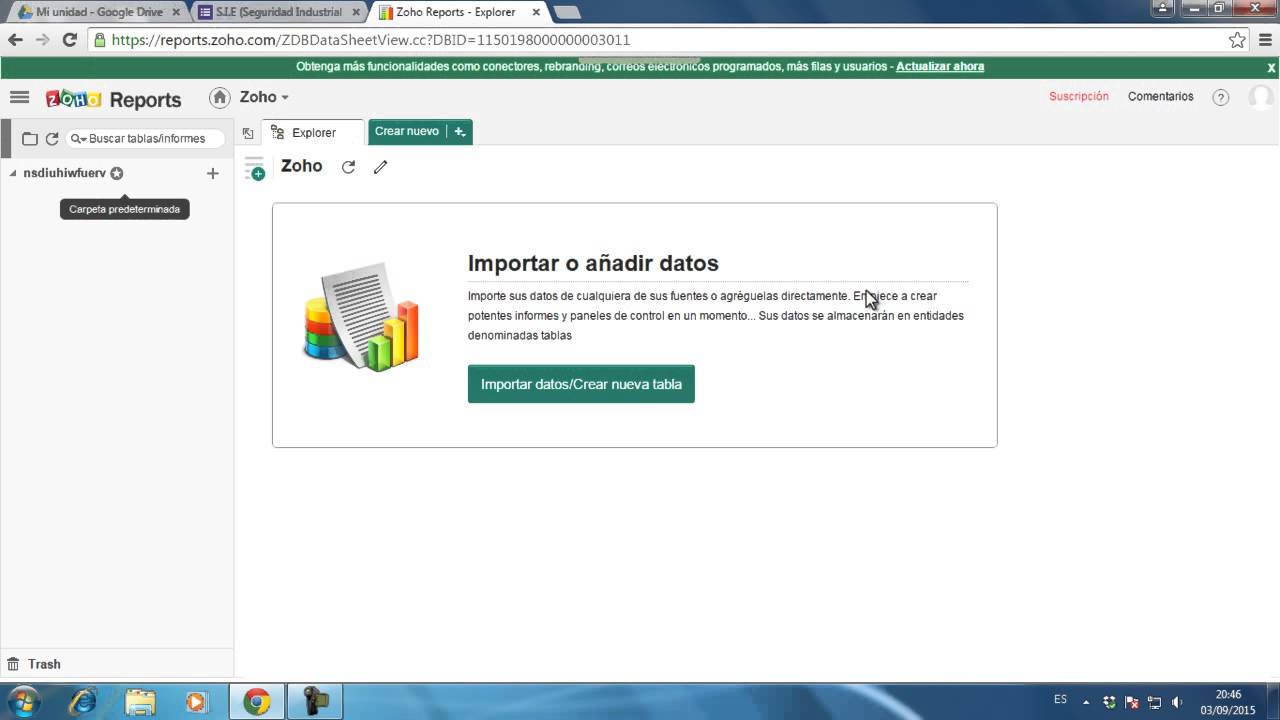Viewport: 1280px width, 720px height.
Task: Click the Zoho Reports logo
Action: point(114,99)
